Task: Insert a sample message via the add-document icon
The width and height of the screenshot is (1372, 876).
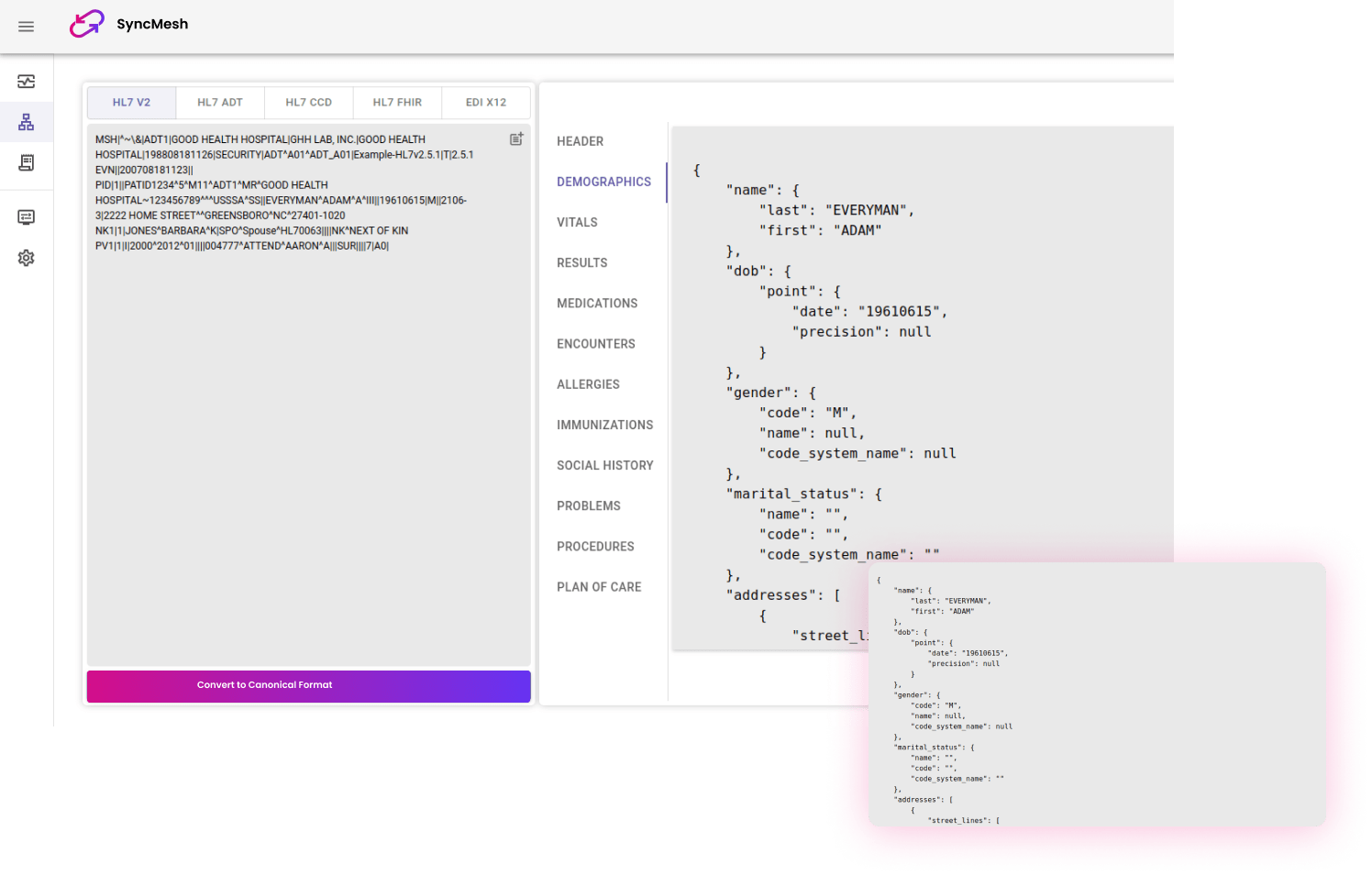Action: (x=516, y=138)
